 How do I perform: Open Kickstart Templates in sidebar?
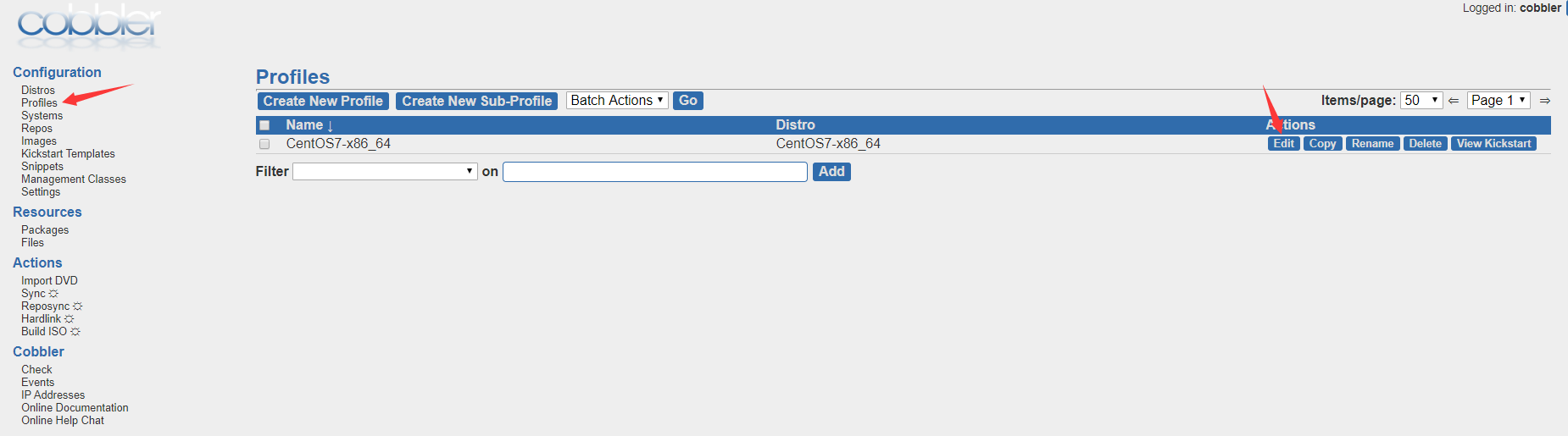pyautogui.click(x=68, y=154)
